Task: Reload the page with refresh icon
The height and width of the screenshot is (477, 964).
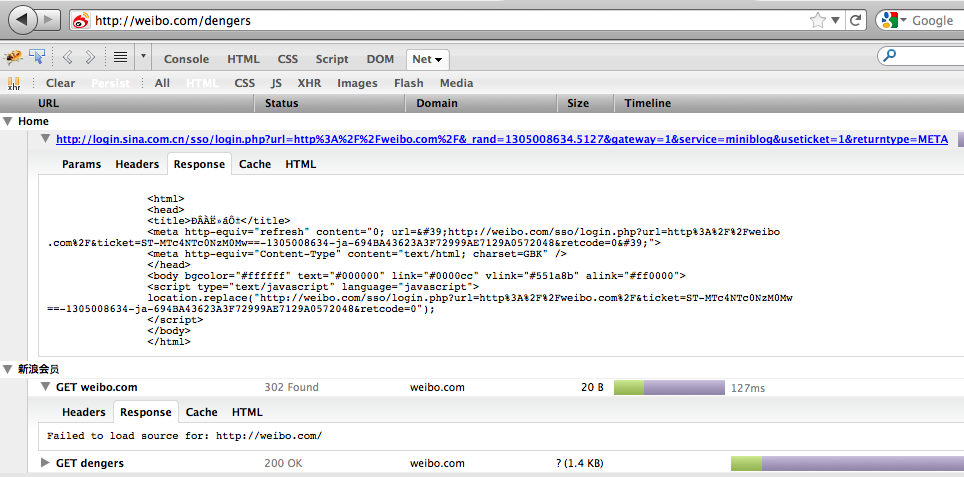Action: pyautogui.click(x=855, y=20)
